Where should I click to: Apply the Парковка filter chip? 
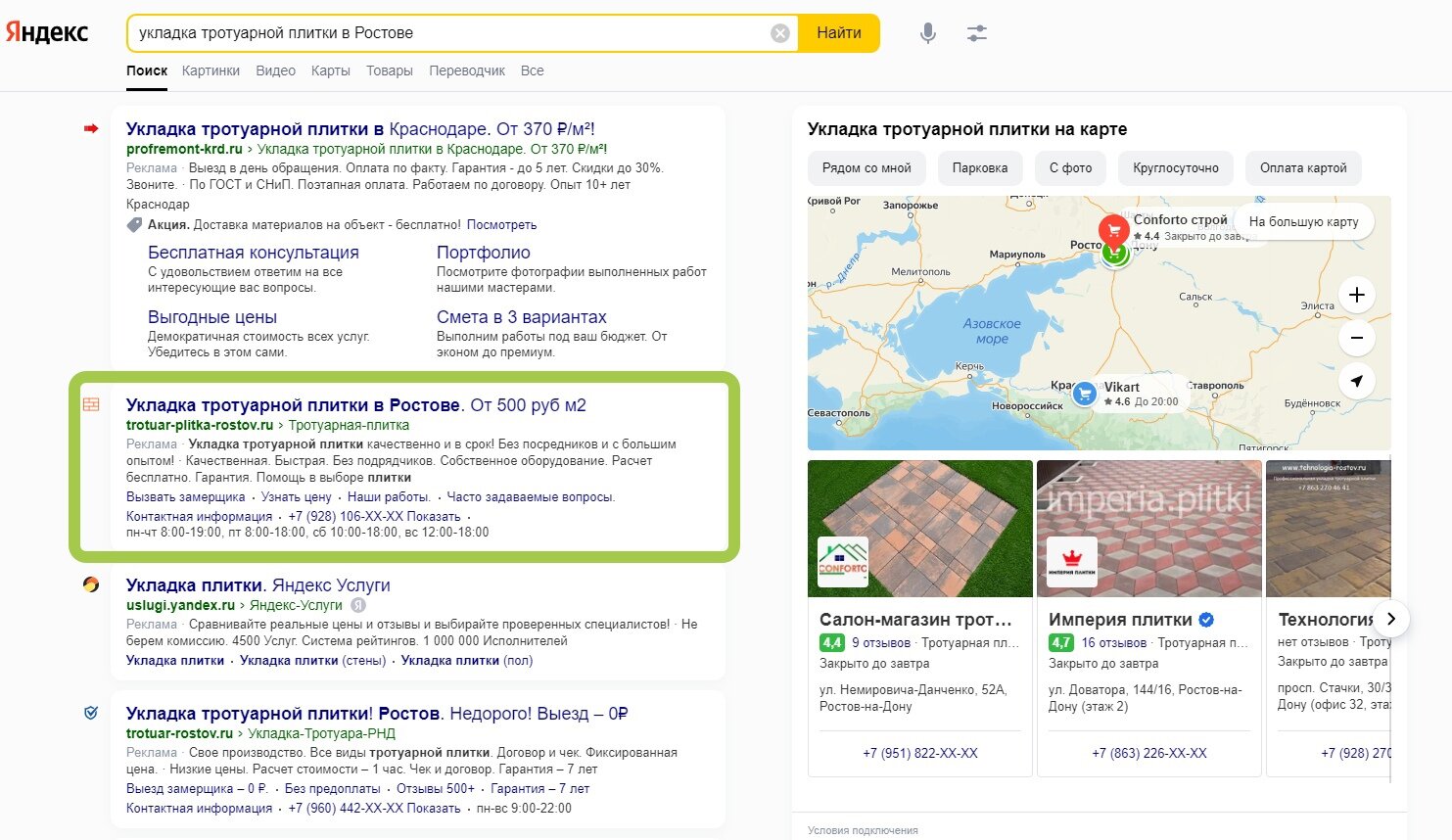click(980, 168)
